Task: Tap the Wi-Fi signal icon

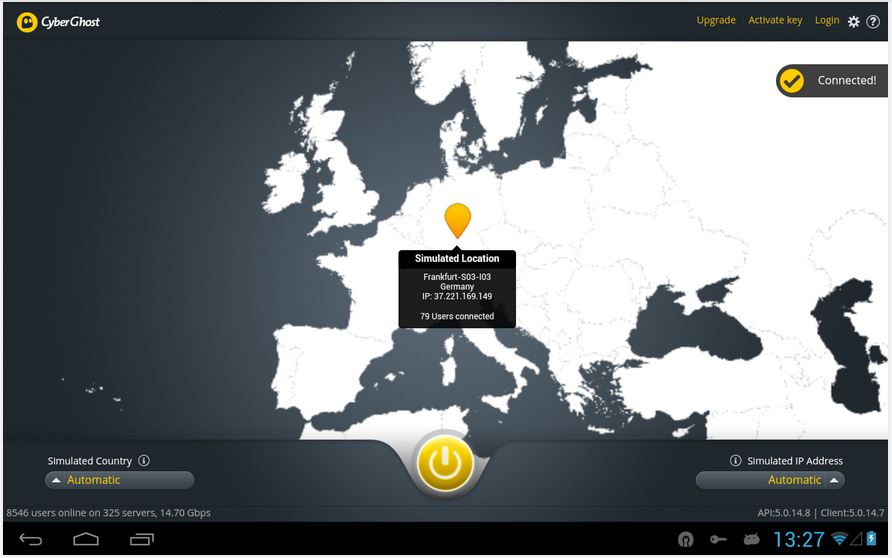Action: tap(839, 538)
